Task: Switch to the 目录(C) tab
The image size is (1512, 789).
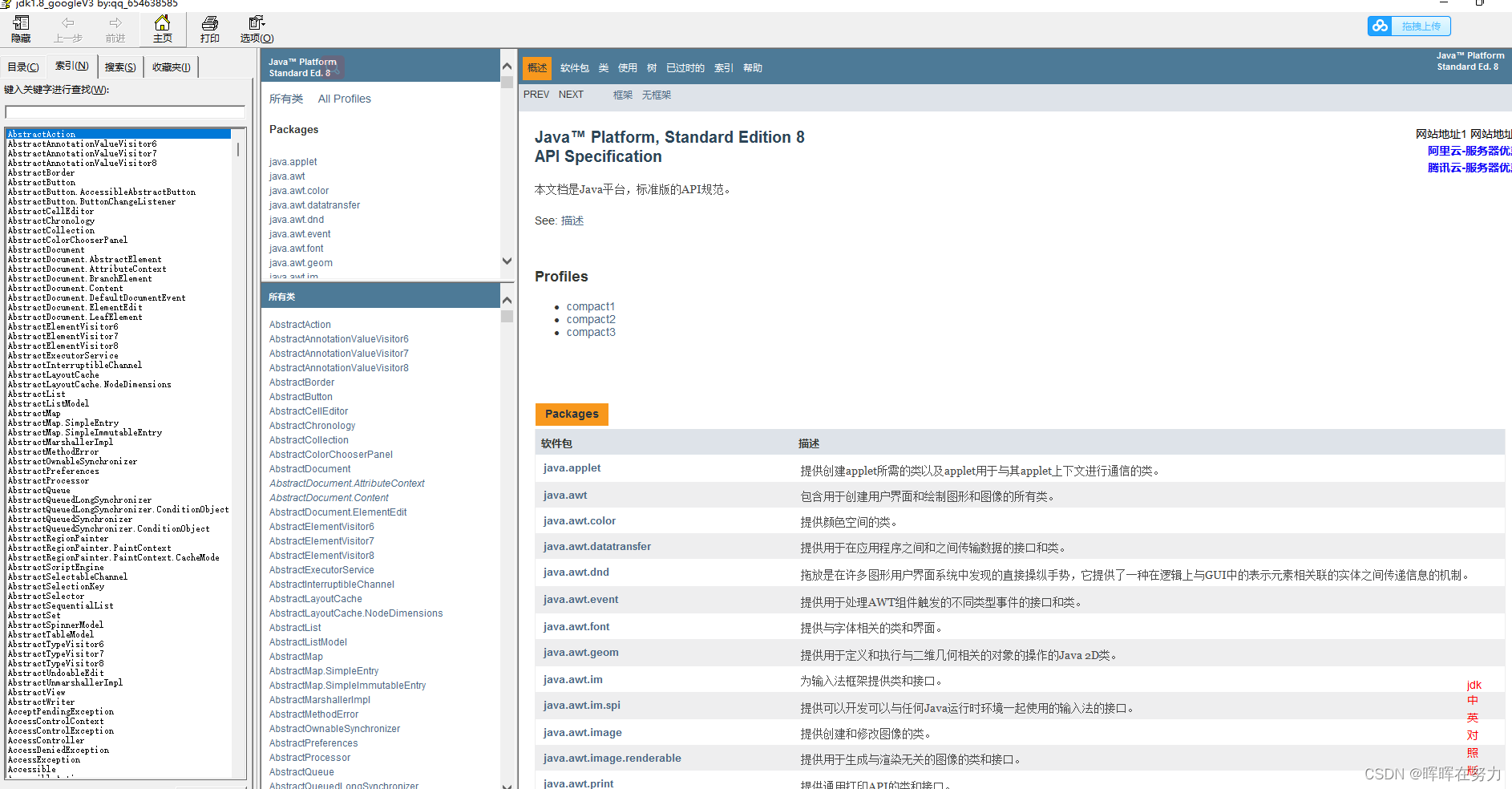Action: 22,67
